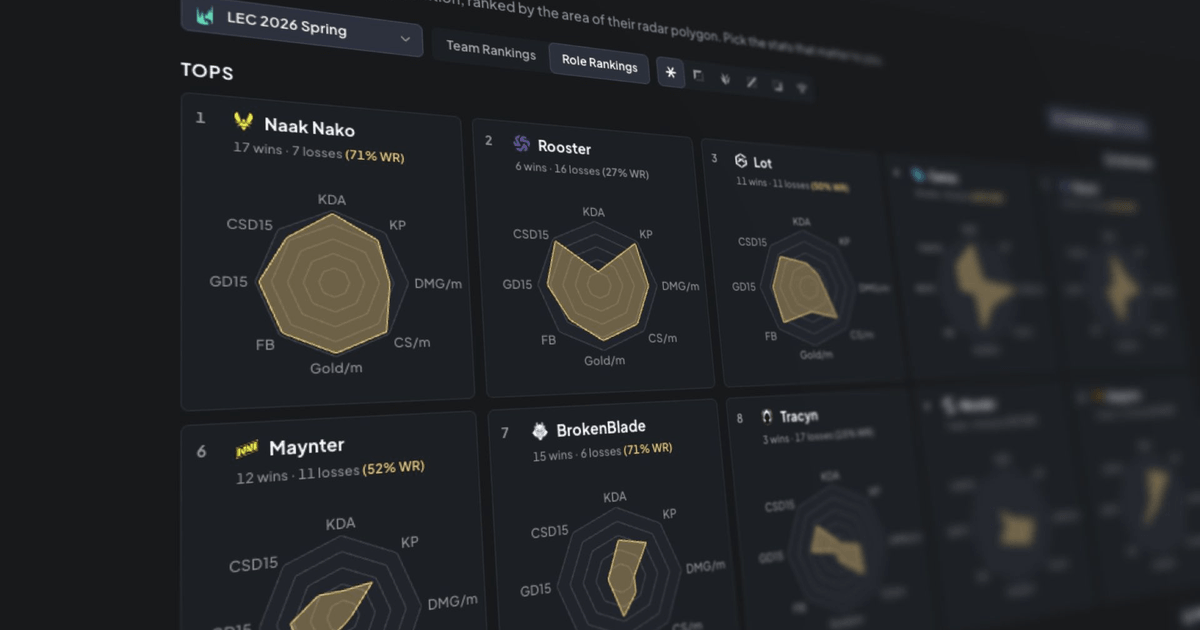1200x630 pixels.
Task: Open Naak Nako player name link
Action: point(309,127)
